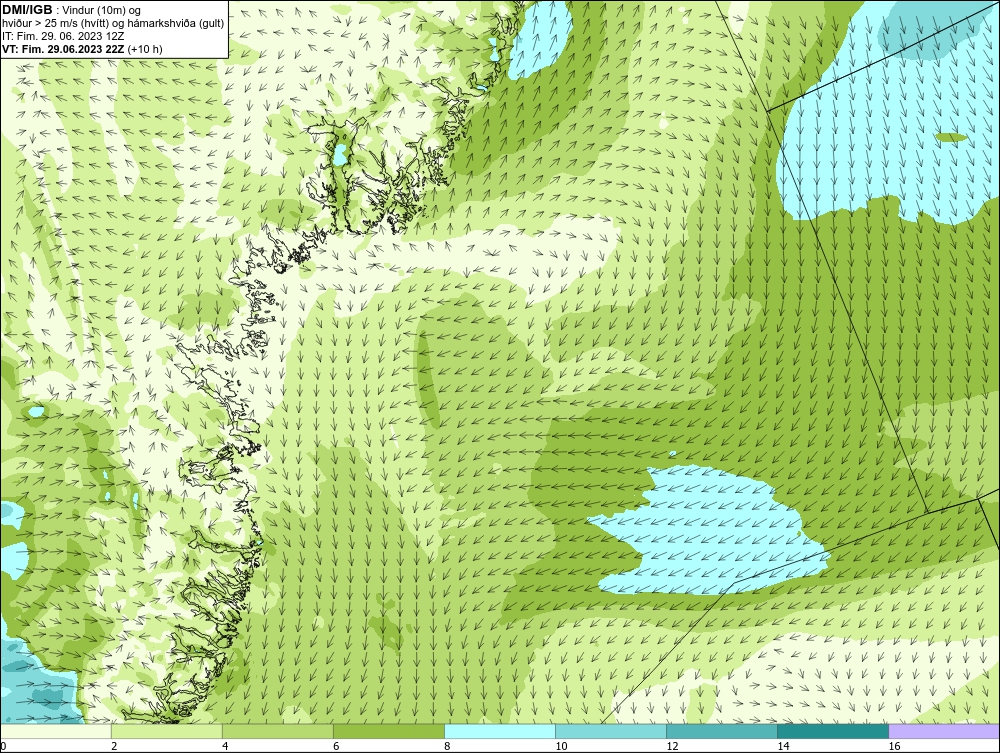Click the legend value '10'
Image resolution: width=1000 pixels, height=753 pixels.
pos(561,746)
